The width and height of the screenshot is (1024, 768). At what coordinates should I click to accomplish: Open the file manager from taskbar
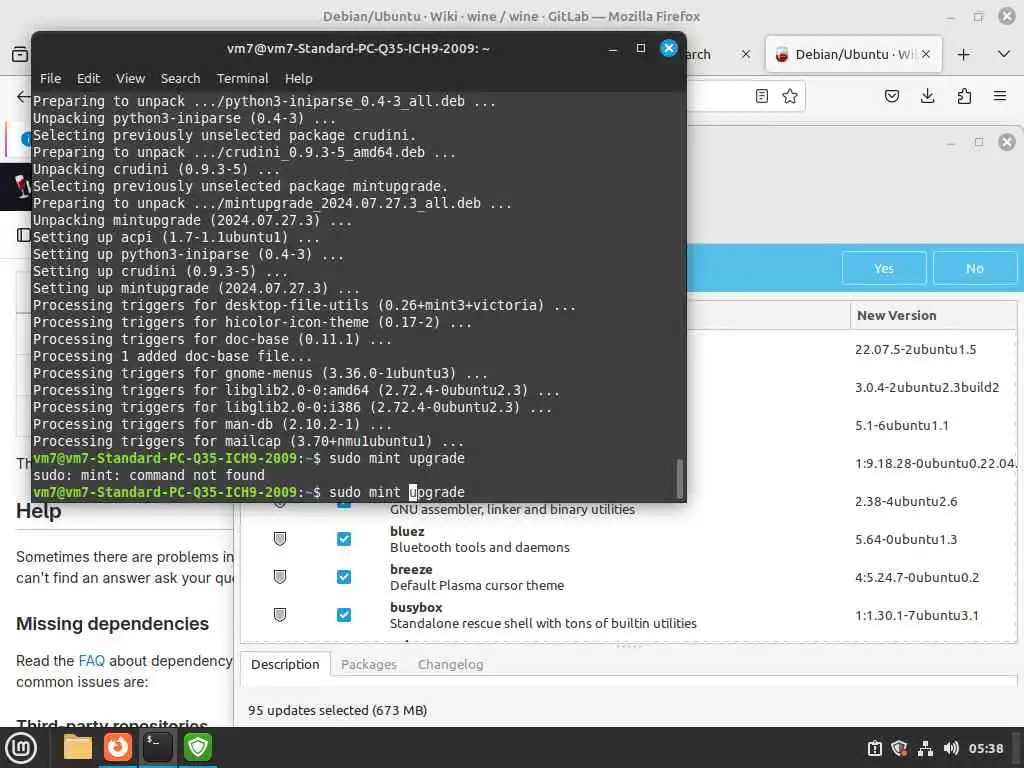(x=78, y=747)
